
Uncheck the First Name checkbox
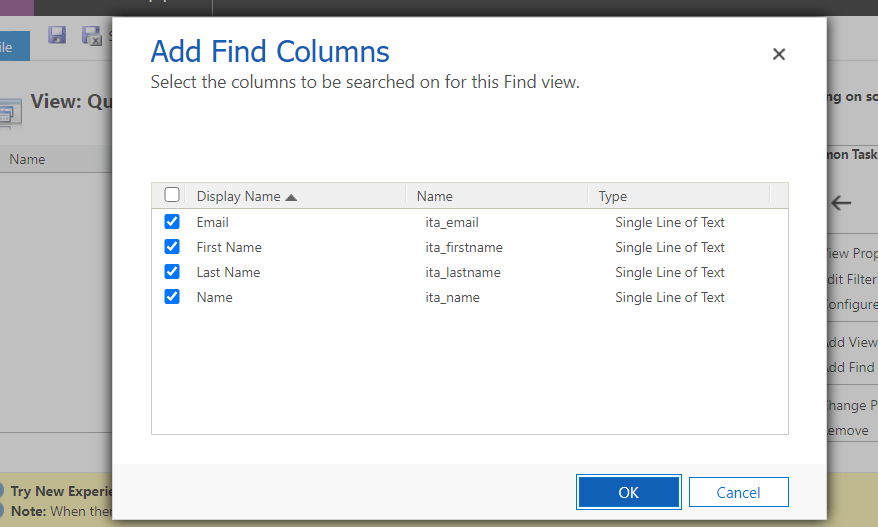pyautogui.click(x=172, y=247)
